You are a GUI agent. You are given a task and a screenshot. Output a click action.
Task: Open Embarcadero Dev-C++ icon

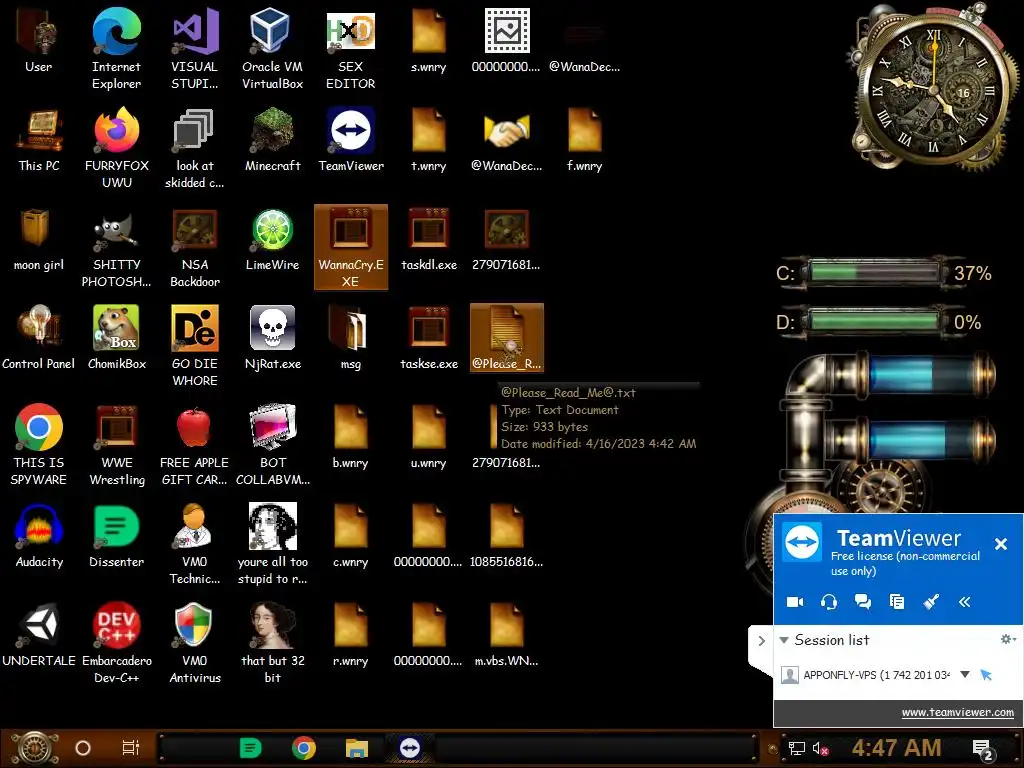click(117, 643)
